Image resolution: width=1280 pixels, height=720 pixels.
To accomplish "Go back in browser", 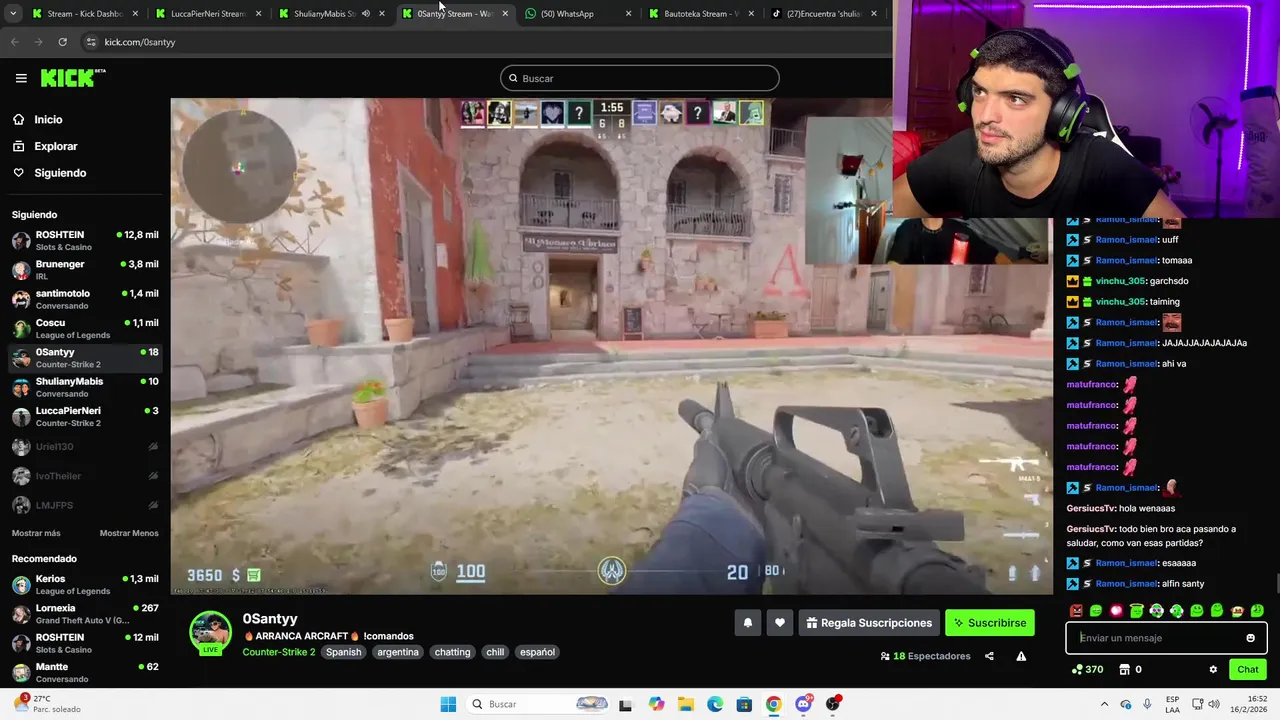I will click(x=14, y=42).
